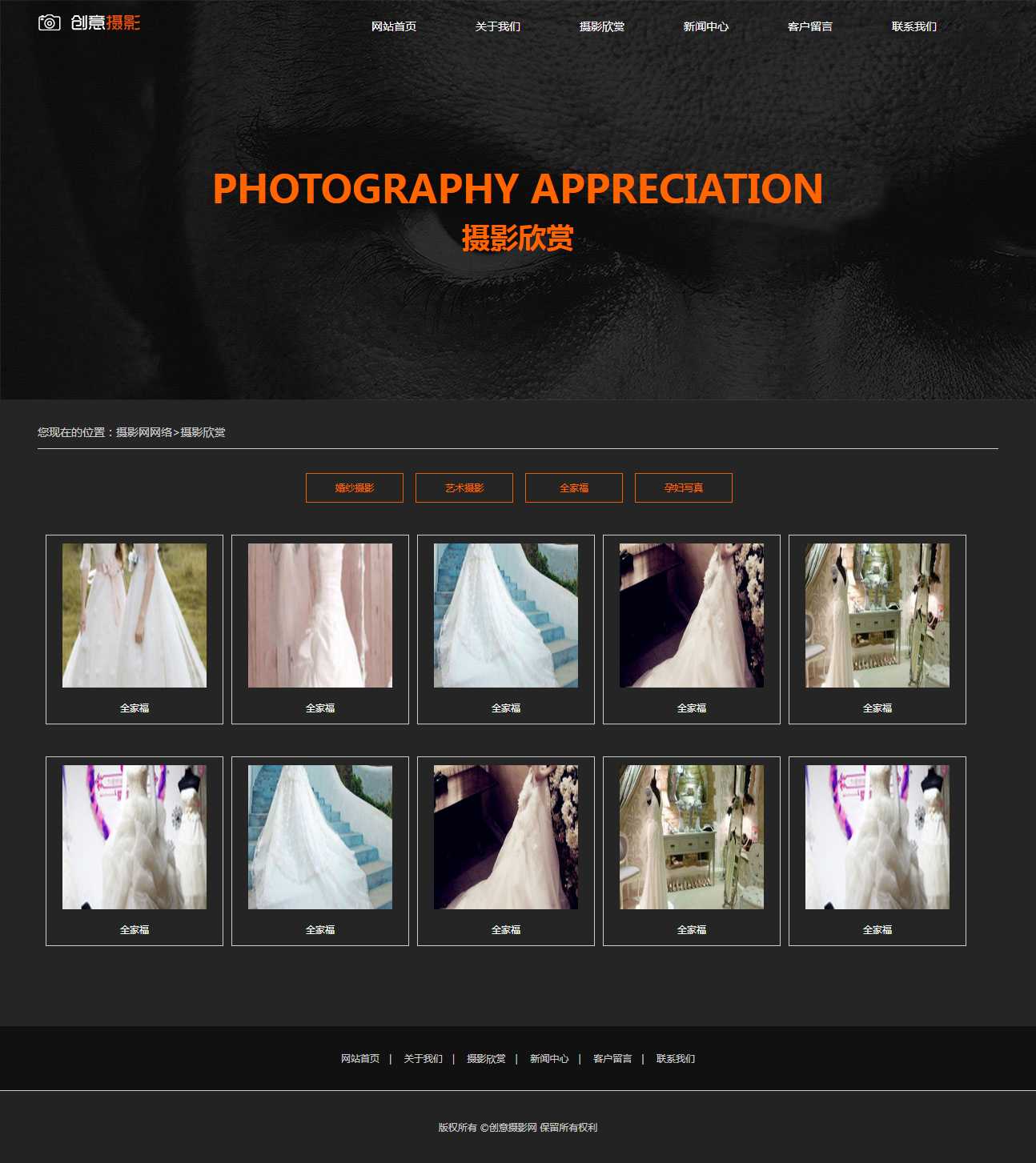The width and height of the screenshot is (1036, 1163).
Task: Choose the 全家福 category button
Action: coord(574,487)
